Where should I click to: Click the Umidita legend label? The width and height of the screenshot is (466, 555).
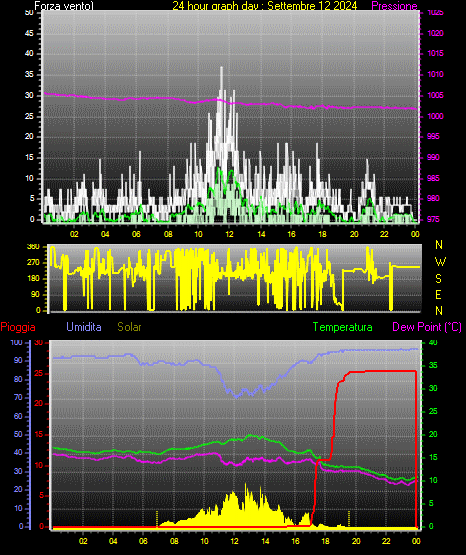84,327
